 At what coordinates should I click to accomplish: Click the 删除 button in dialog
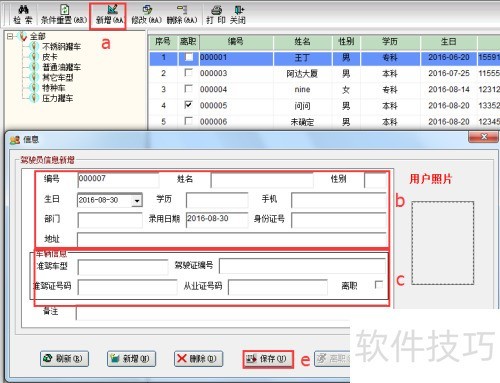(x=198, y=359)
